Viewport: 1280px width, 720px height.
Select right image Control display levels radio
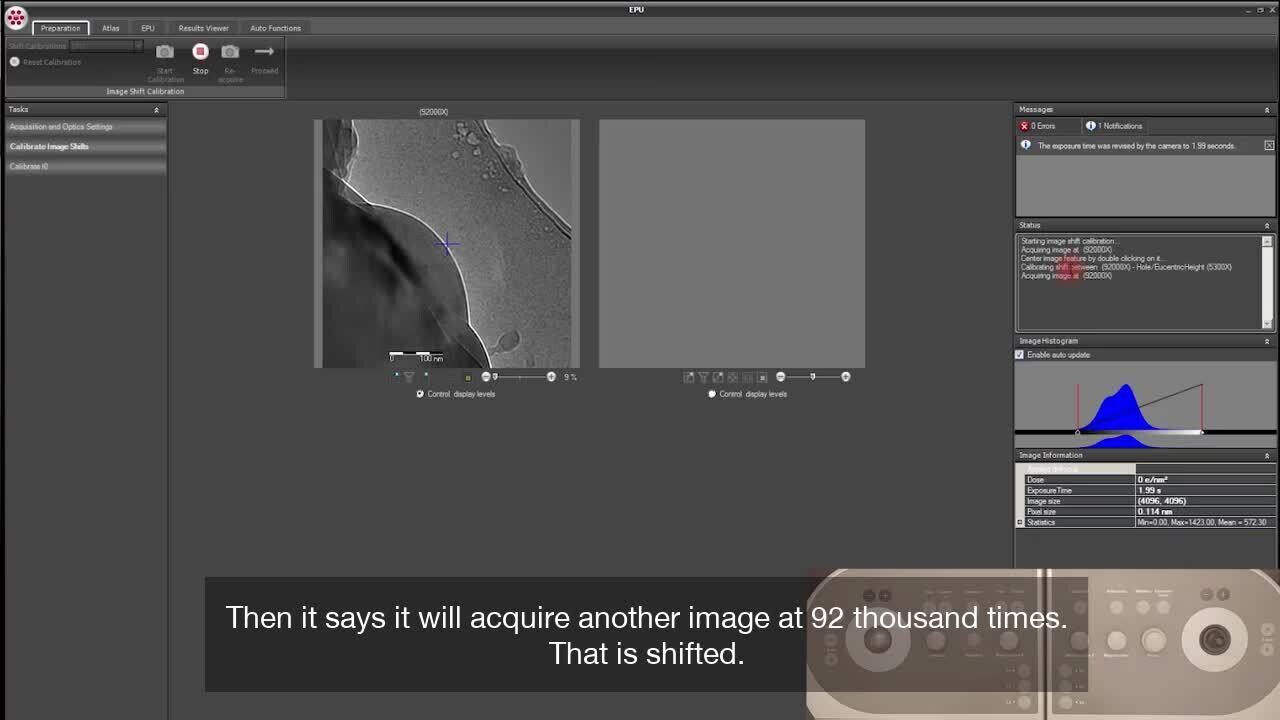[x=712, y=394]
